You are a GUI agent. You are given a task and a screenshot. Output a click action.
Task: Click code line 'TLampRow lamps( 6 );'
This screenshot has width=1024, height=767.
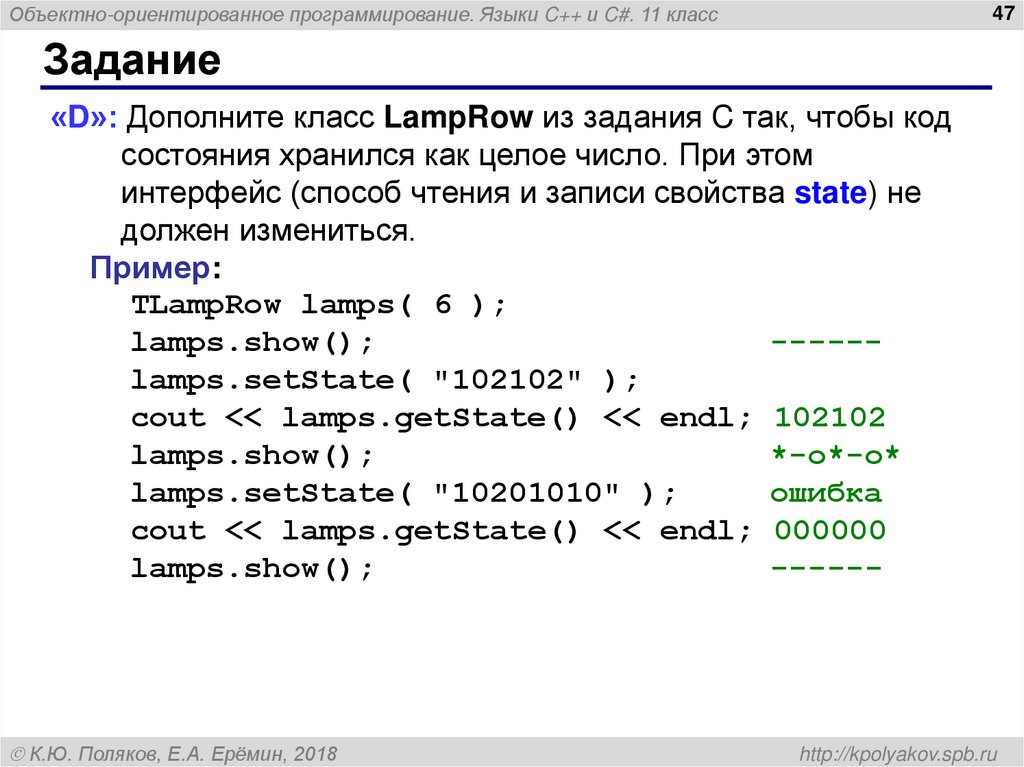pos(319,305)
